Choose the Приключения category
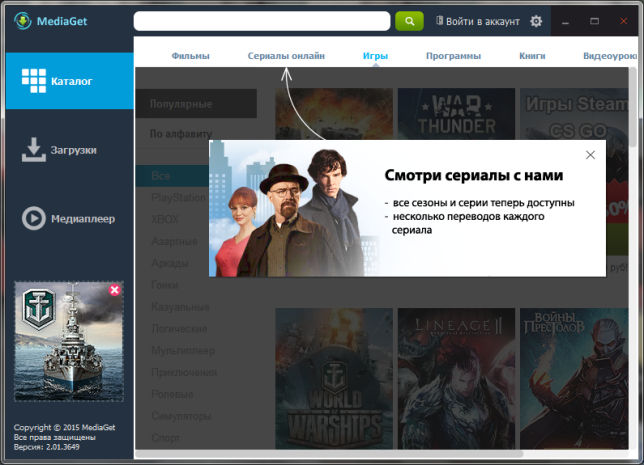Image resolution: width=644 pixels, height=465 pixels. pos(184,372)
